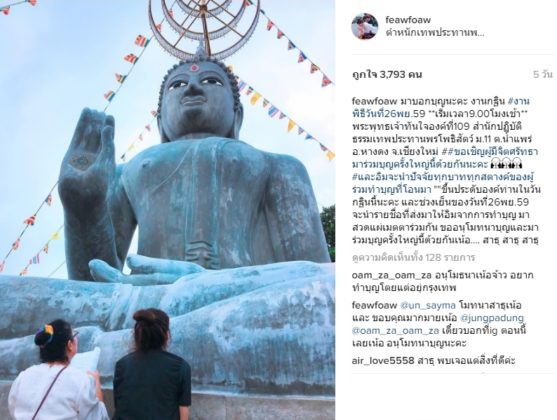Open feawfoaw username in caption

coord(374,101)
